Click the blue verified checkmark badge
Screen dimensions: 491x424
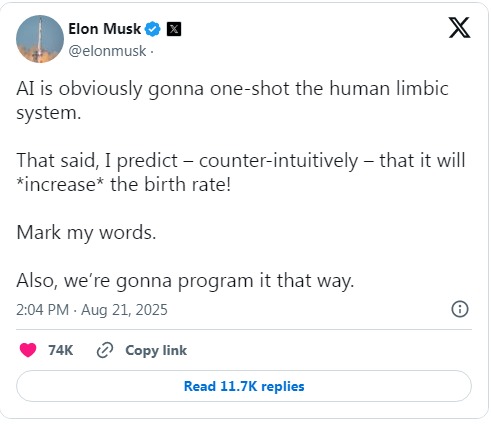tap(153, 29)
